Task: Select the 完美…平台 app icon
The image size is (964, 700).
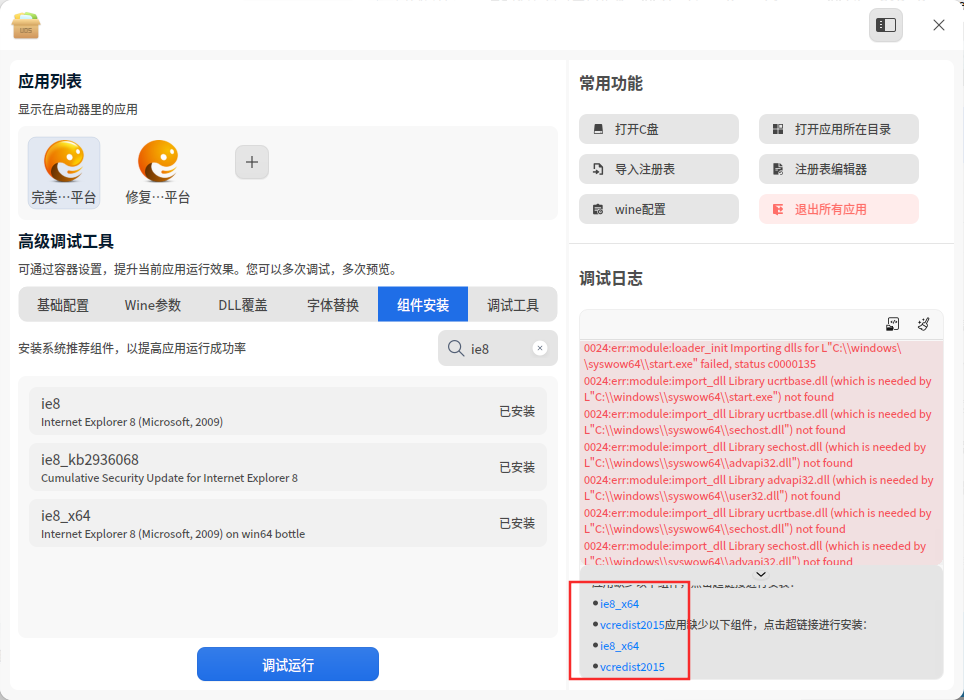Action: (x=64, y=173)
